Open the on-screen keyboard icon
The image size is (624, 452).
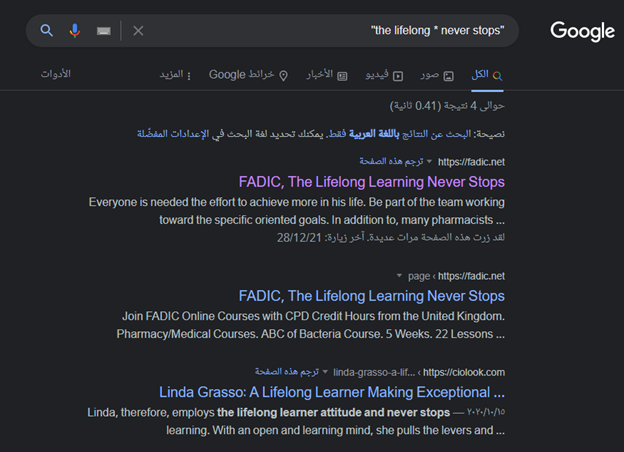(103, 31)
